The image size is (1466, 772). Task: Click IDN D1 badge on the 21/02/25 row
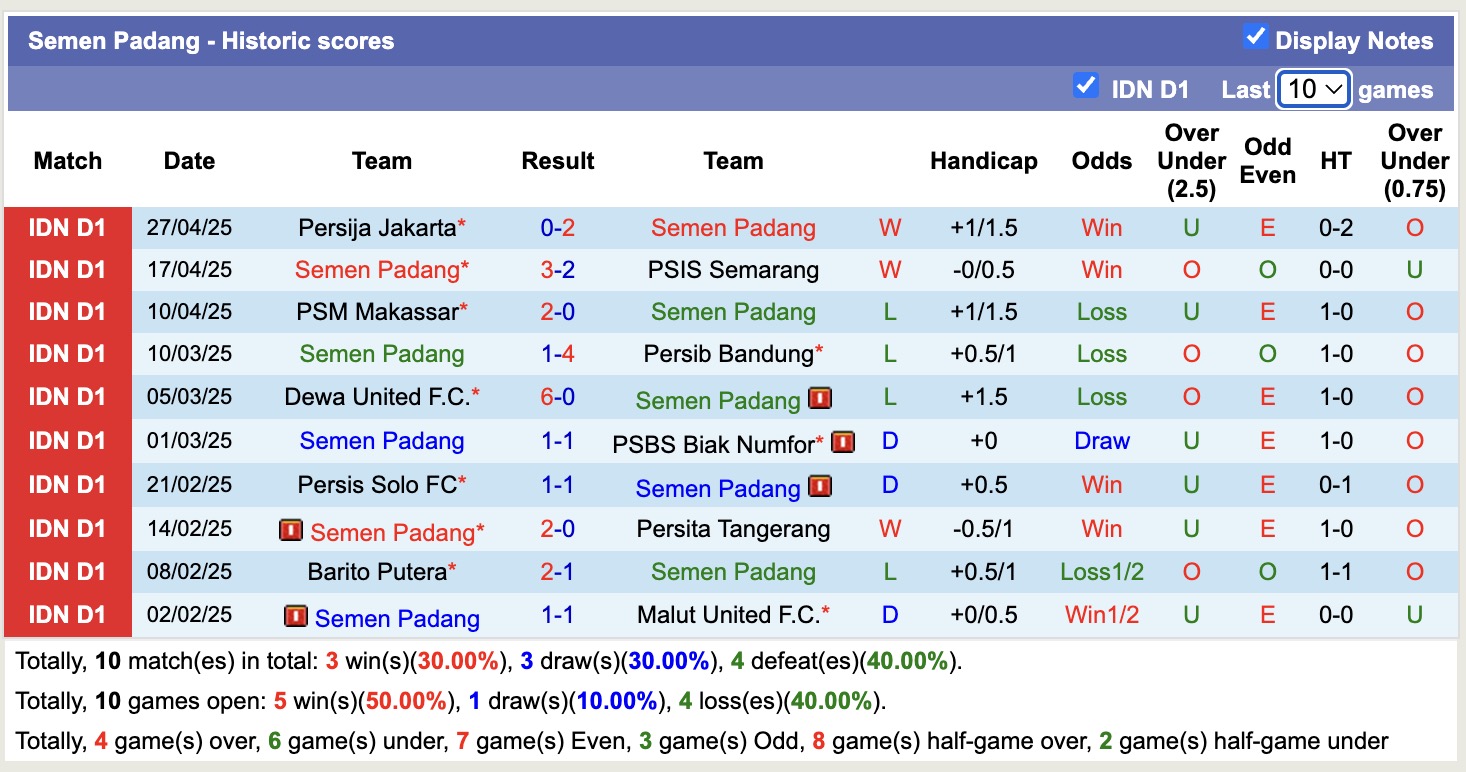66,485
